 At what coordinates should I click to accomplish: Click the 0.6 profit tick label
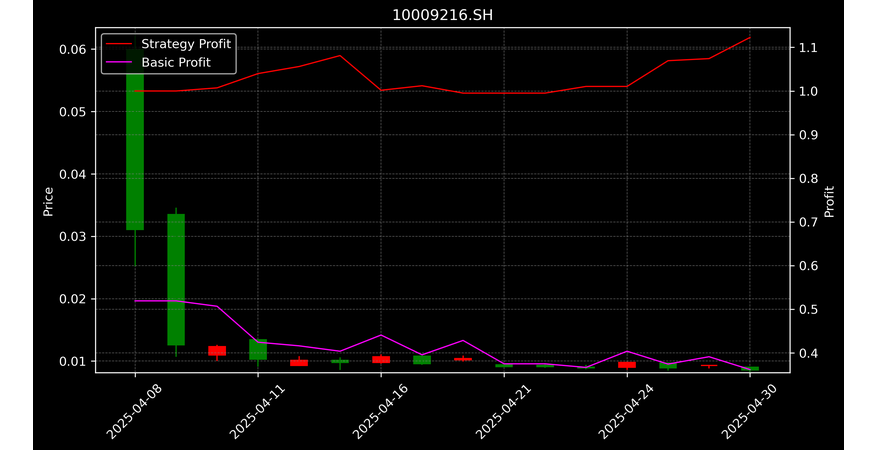pos(807,266)
